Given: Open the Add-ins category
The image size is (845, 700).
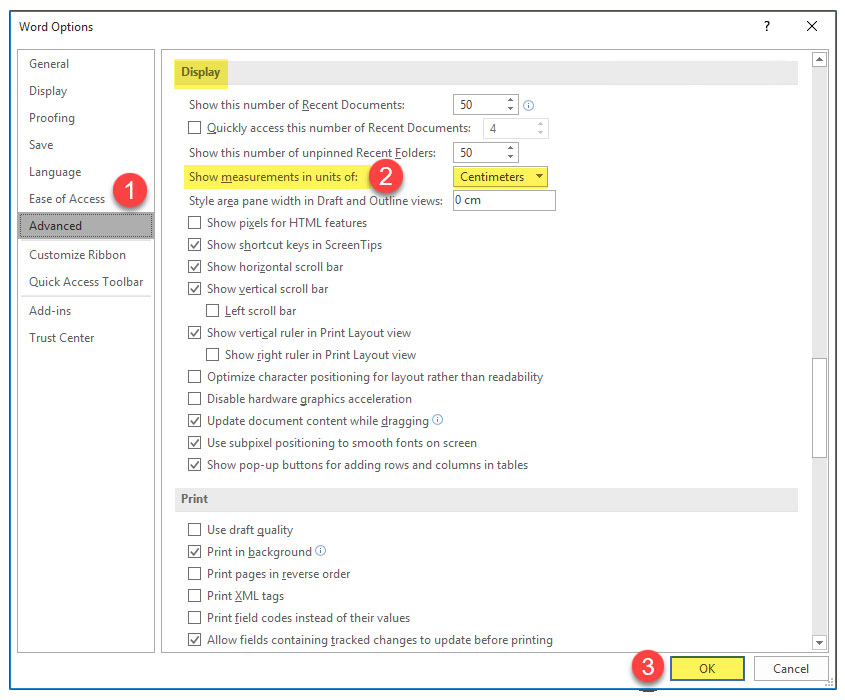Looking at the screenshot, I should 86,311.
